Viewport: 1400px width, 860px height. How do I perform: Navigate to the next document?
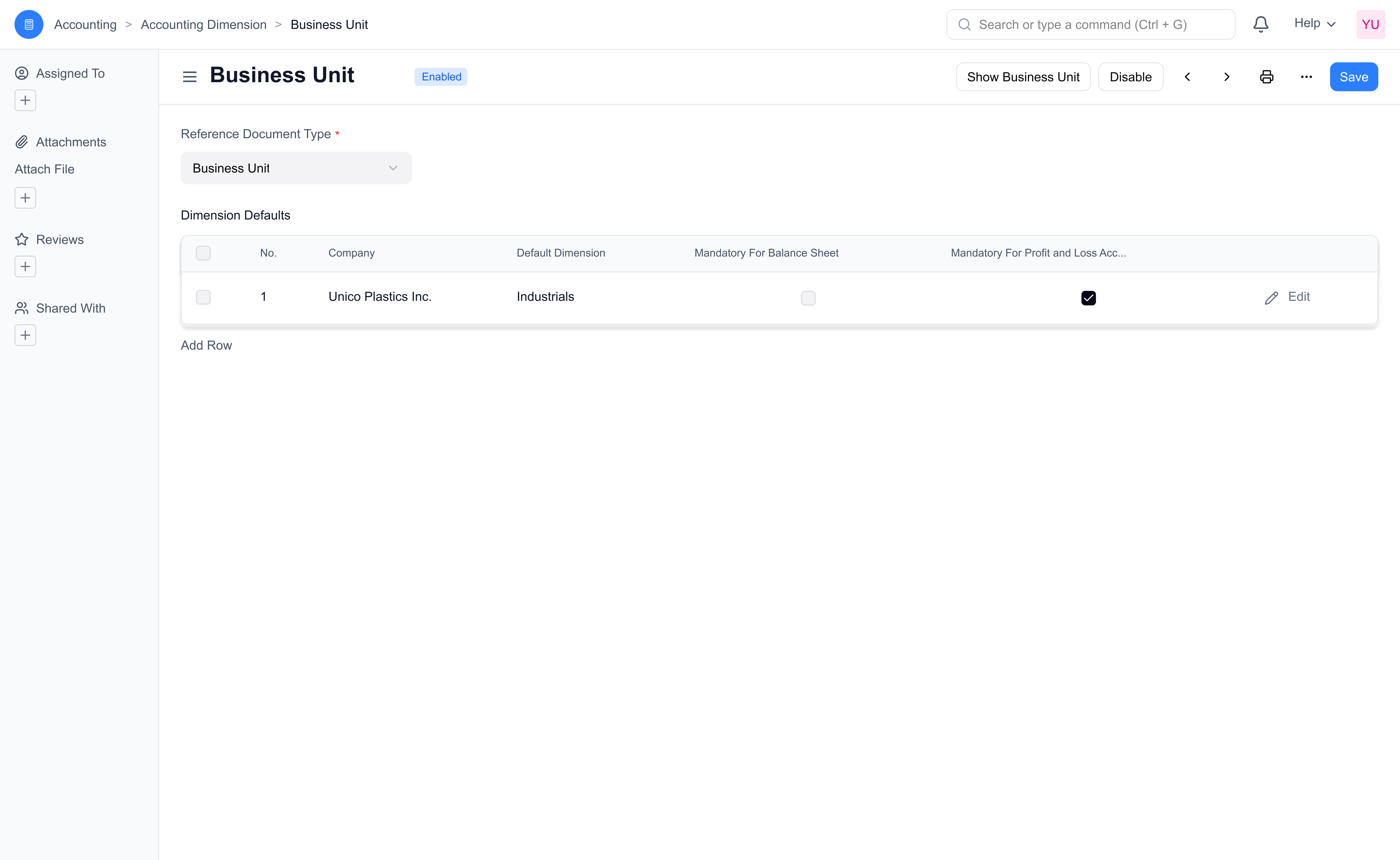coord(1226,76)
